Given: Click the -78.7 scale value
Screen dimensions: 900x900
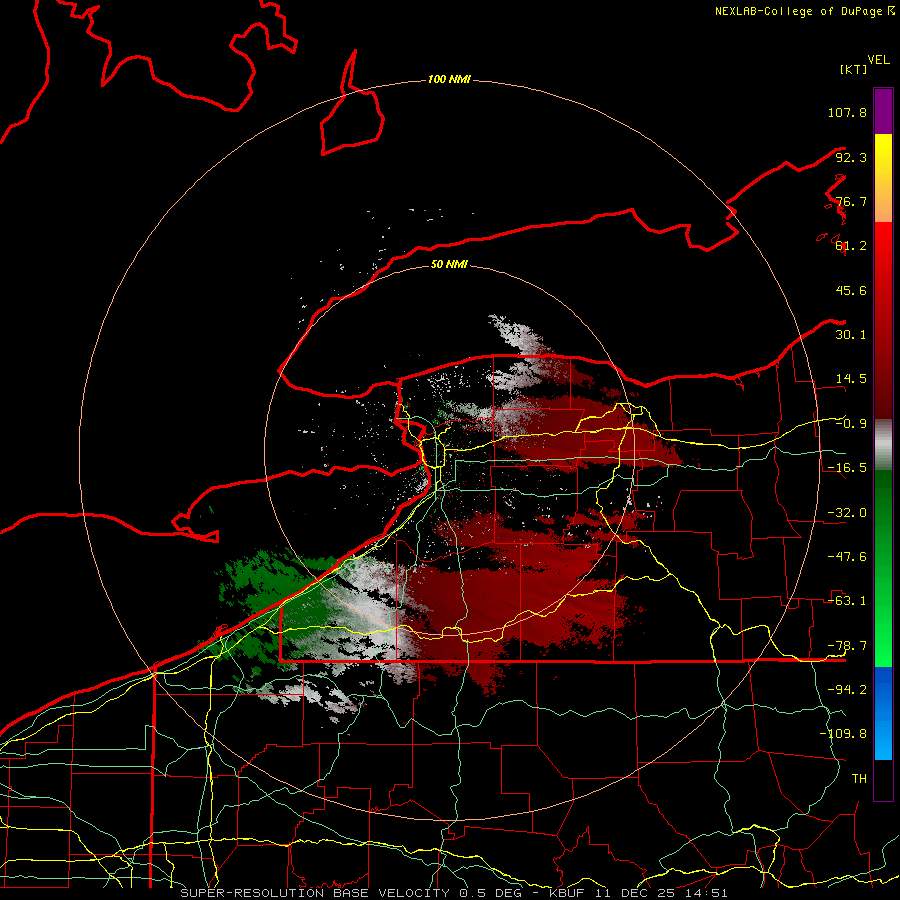Looking at the screenshot, I should tap(847, 646).
